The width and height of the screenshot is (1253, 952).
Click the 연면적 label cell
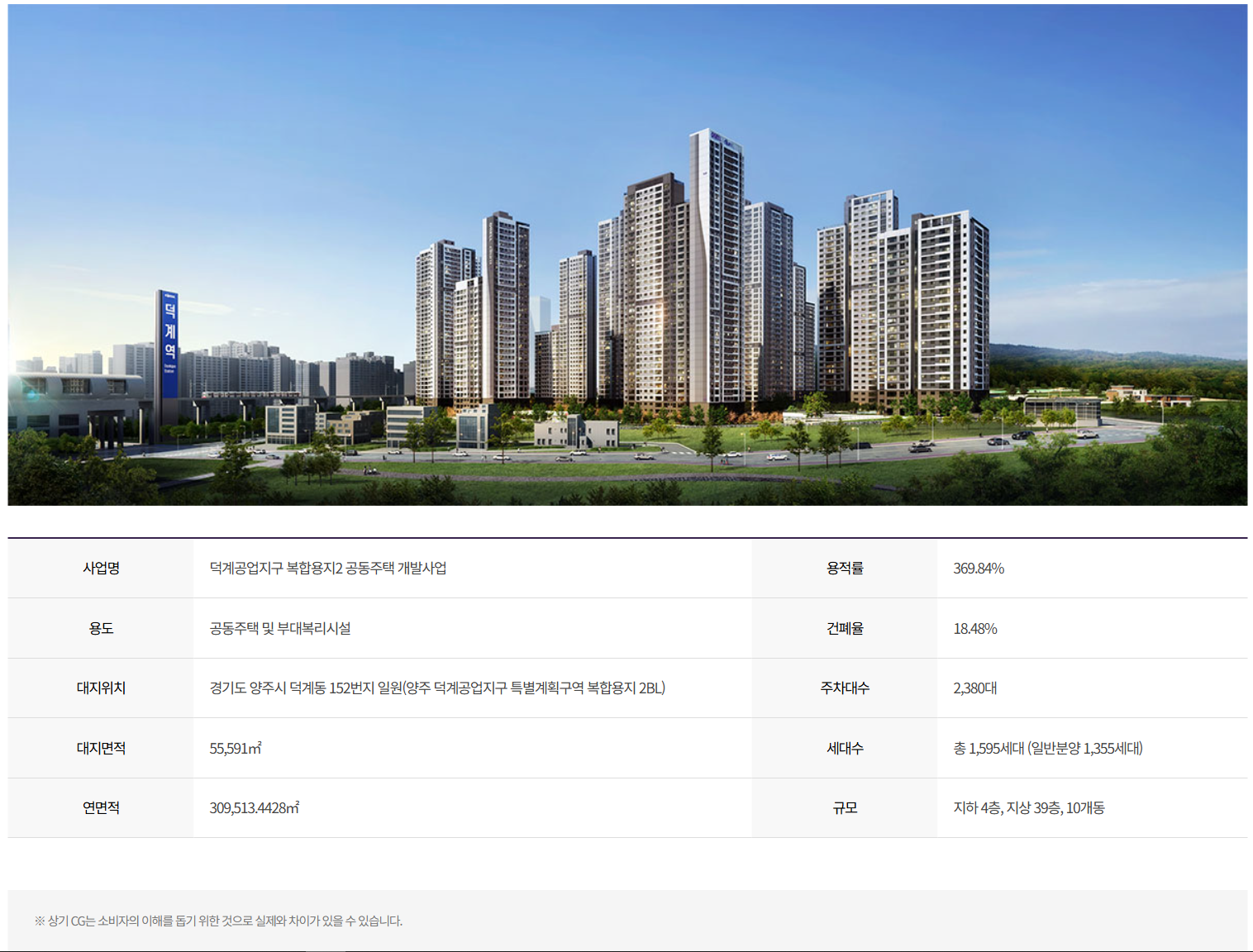[x=101, y=808]
